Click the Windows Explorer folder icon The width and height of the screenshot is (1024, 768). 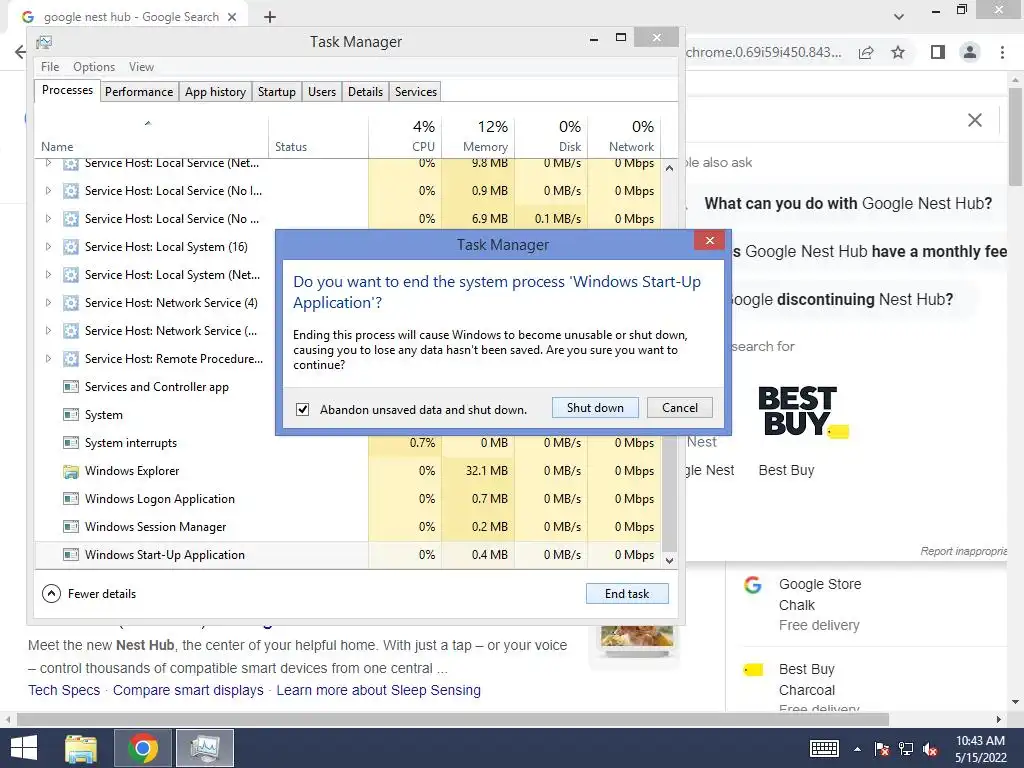(x=71, y=471)
